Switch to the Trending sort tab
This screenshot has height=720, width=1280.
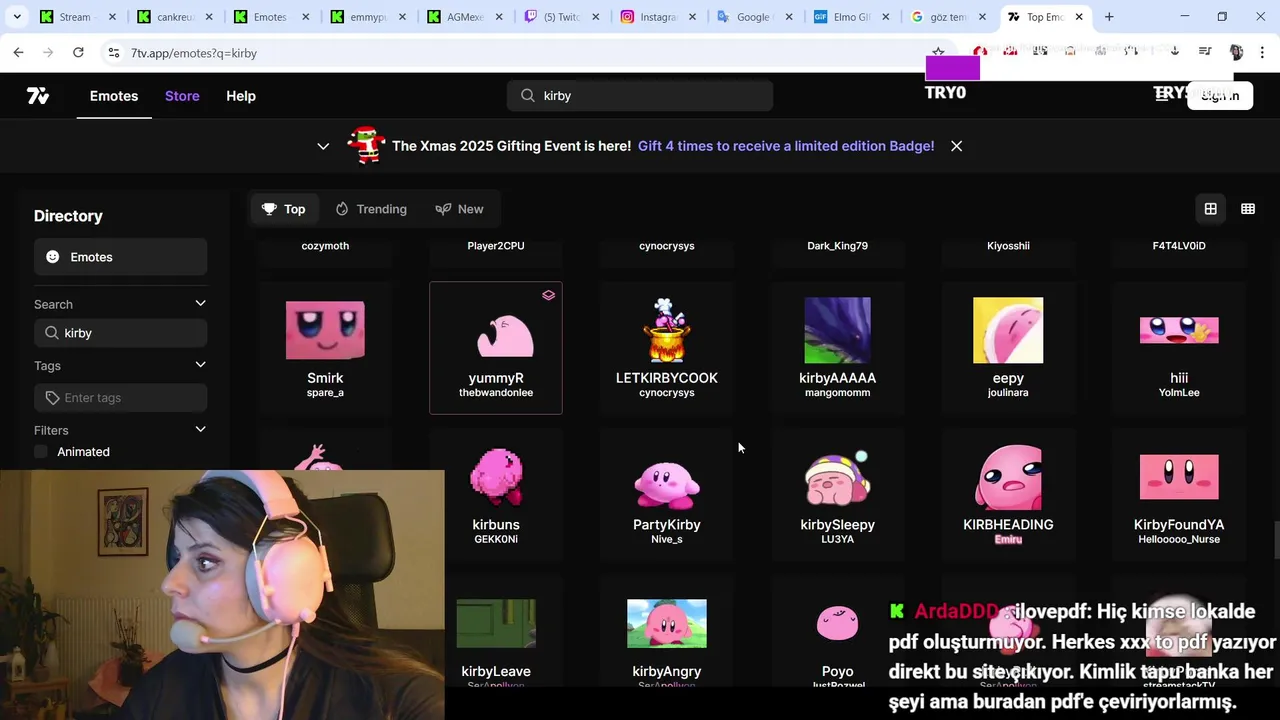371,209
